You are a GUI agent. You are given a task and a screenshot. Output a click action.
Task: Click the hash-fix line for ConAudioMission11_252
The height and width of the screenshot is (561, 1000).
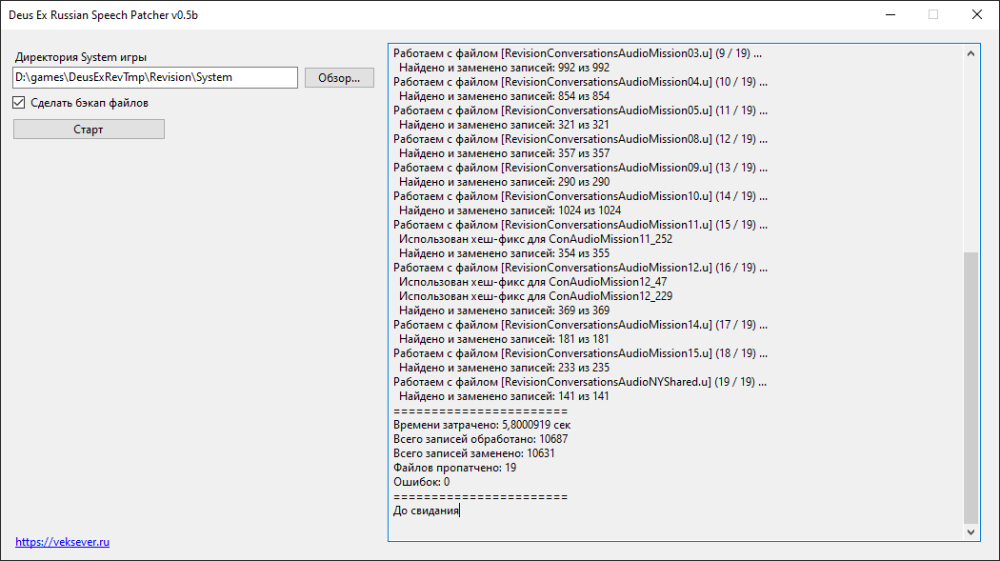[x=536, y=239]
